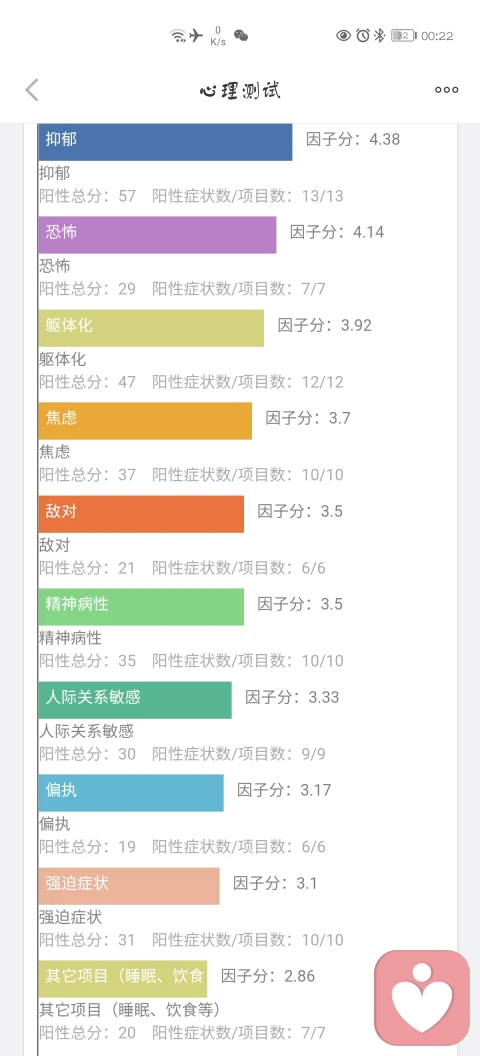Tap the 心理测试 page title
The height and width of the screenshot is (1056, 480).
coord(240,90)
